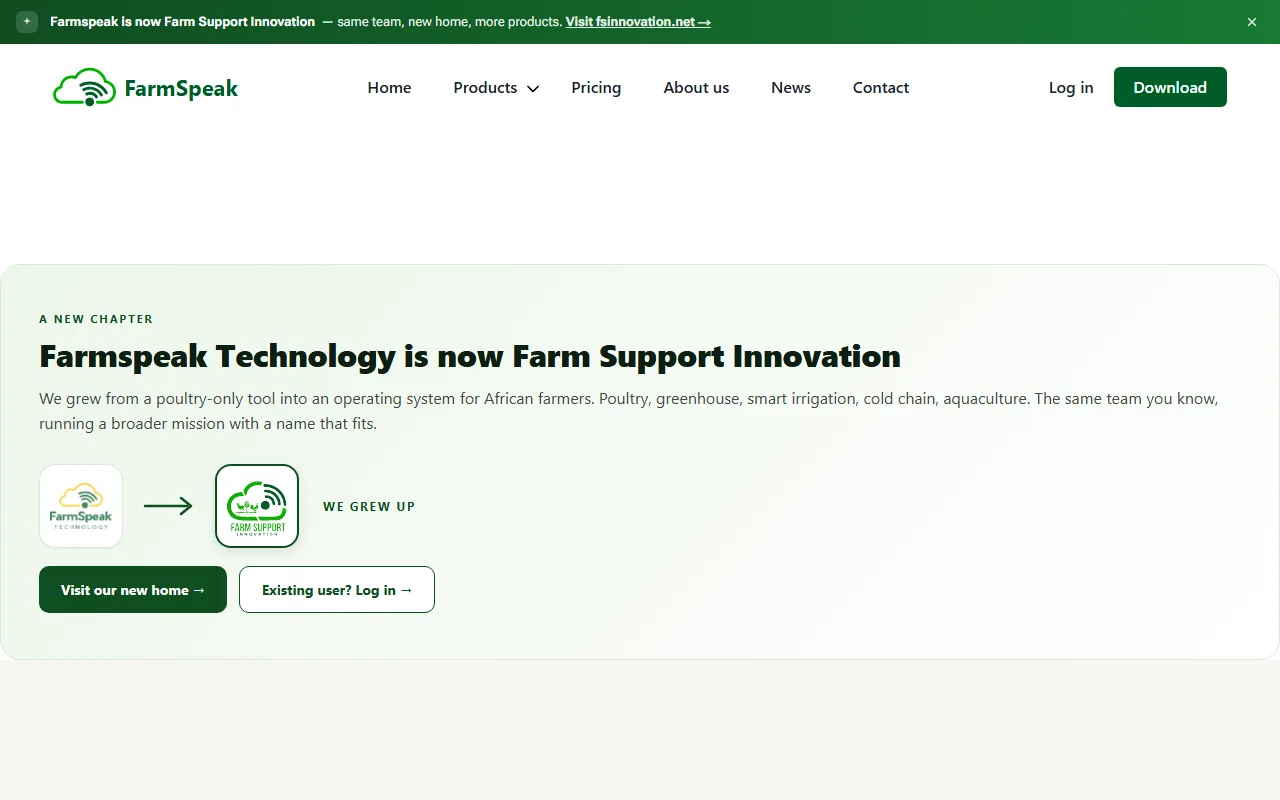Click the new Farm Support Innovation logo tile
The width and height of the screenshot is (1280, 800).
click(x=257, y=506)
